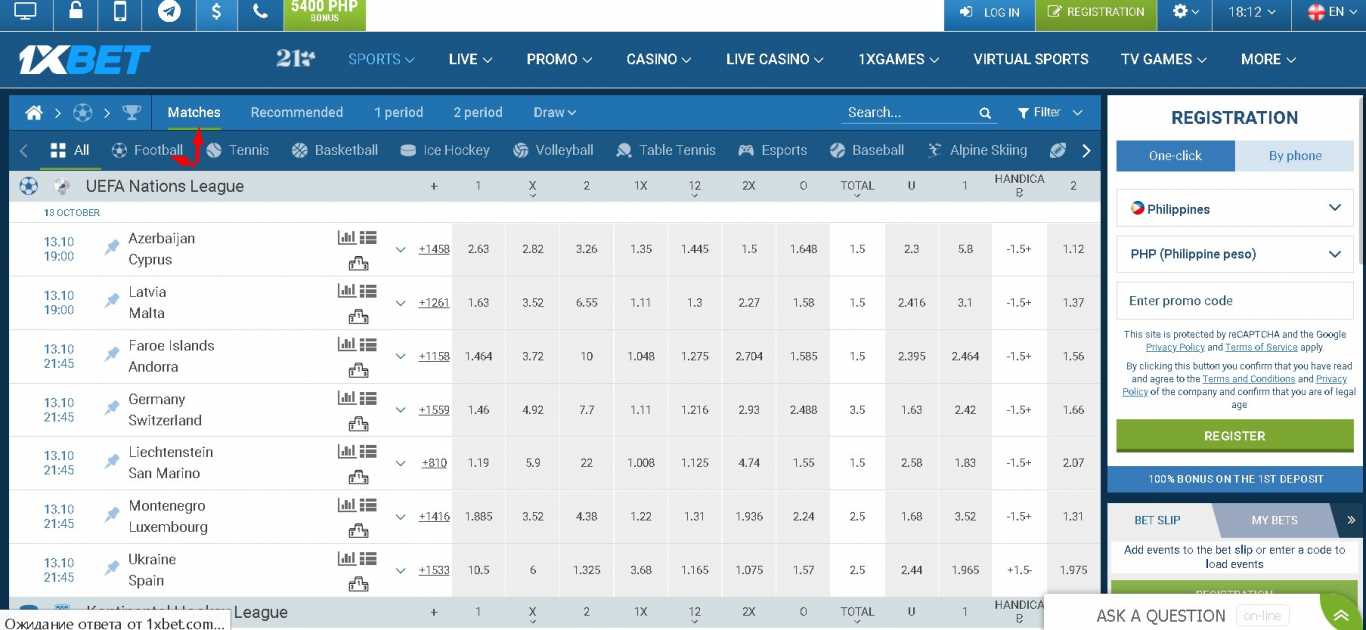This screenshot has height=630, width=1366.
Task: Open the Telegram icon in top bar
Action: tap(169, 12)
